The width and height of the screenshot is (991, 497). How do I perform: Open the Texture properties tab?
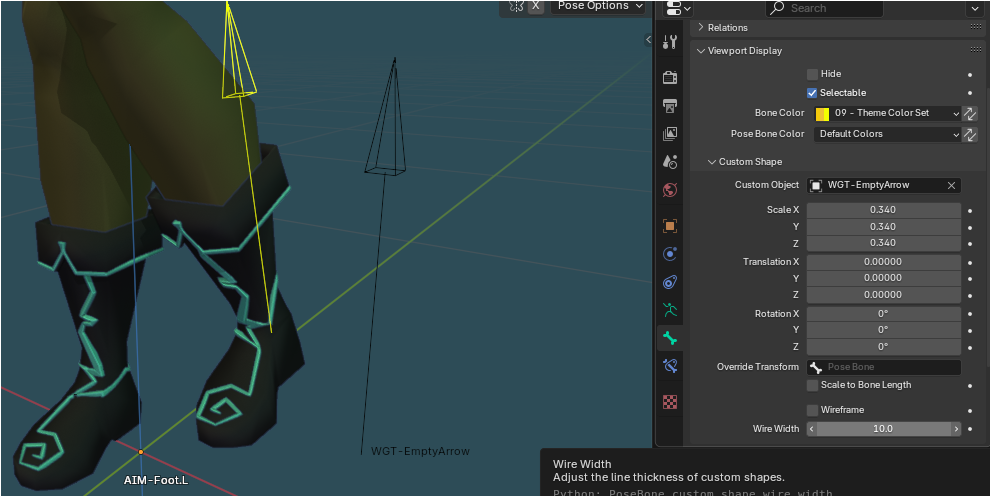point(670,402)
